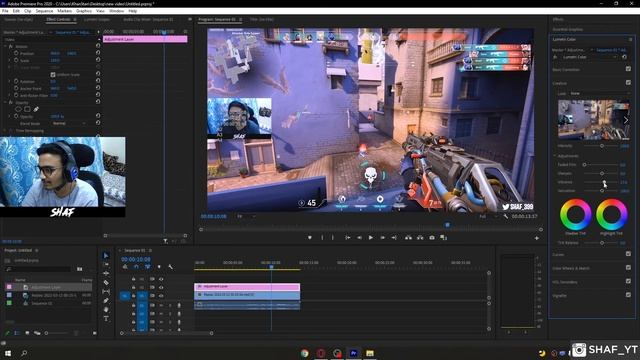Open Windows Start menu
Image resolution: width=640 pixels, height=360 pixels.
(x=8, y=353)
